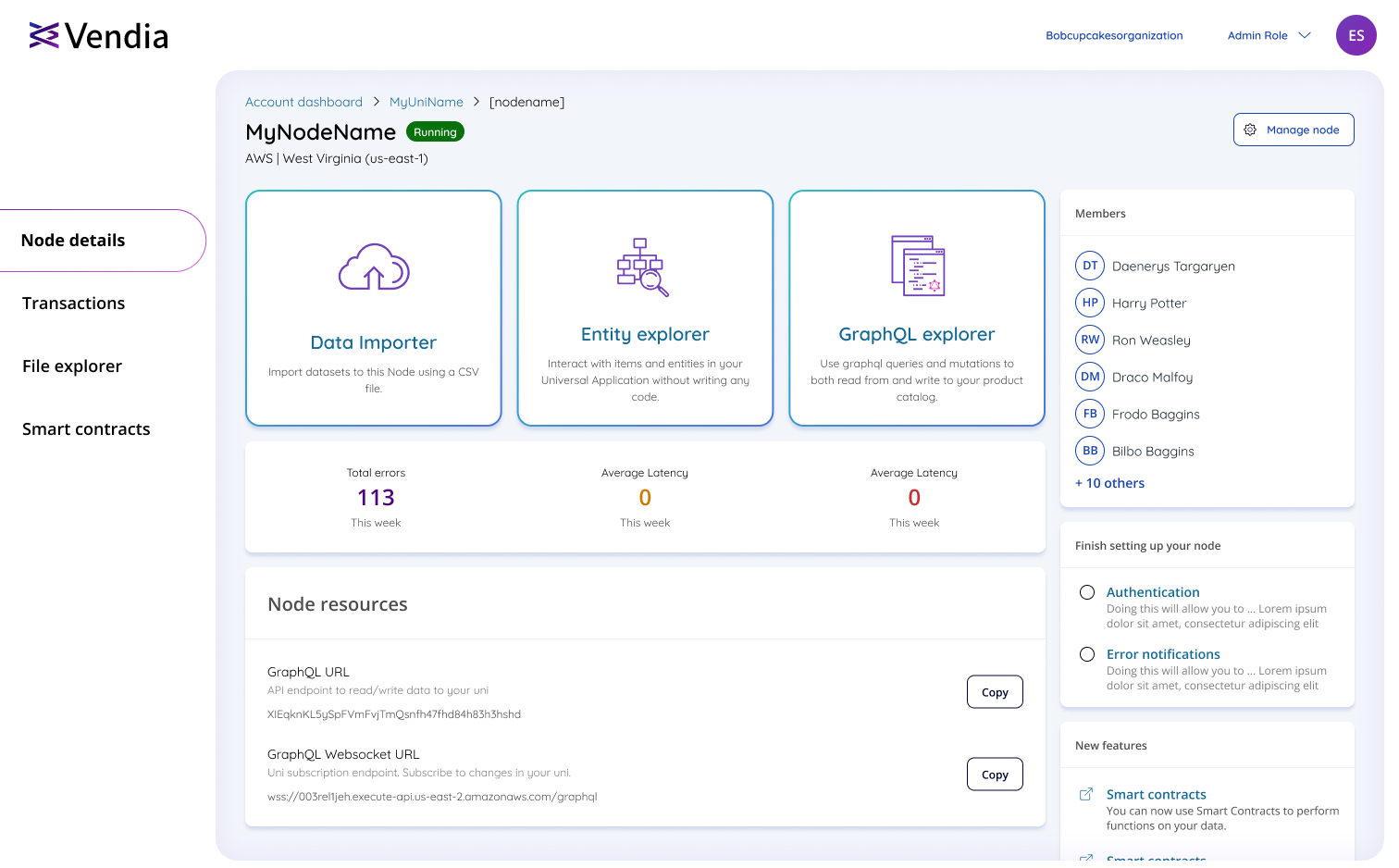Mark Authentication setup step as done
The height and width of the screenshot is (868, 1399).
(x=1087, y=592)
